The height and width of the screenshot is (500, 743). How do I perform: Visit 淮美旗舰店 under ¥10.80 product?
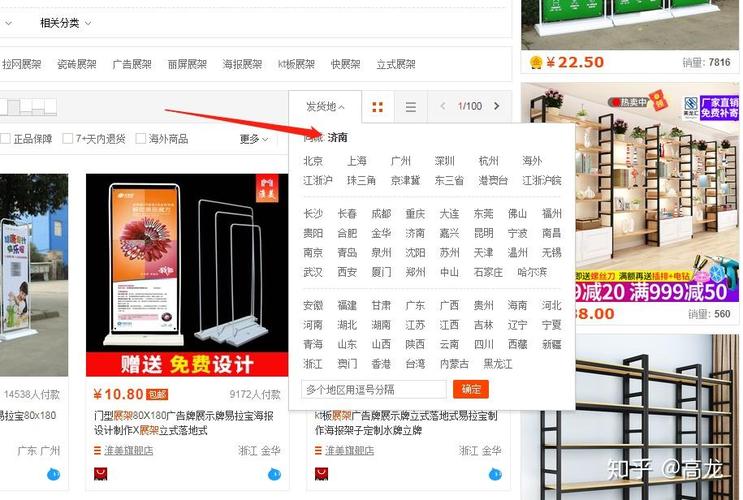point(128,451)
